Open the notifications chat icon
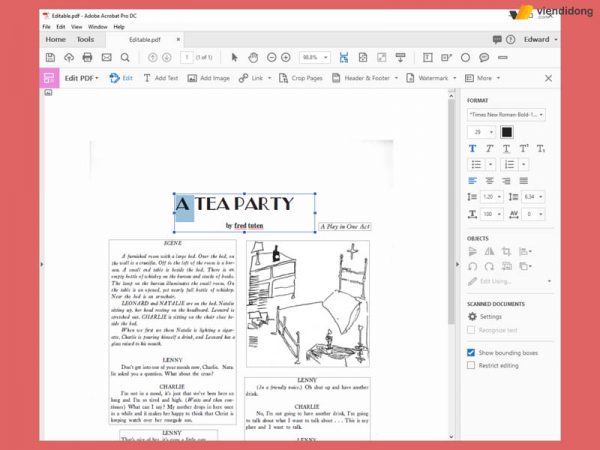The image size is (600, 450). tap(497, 39)
